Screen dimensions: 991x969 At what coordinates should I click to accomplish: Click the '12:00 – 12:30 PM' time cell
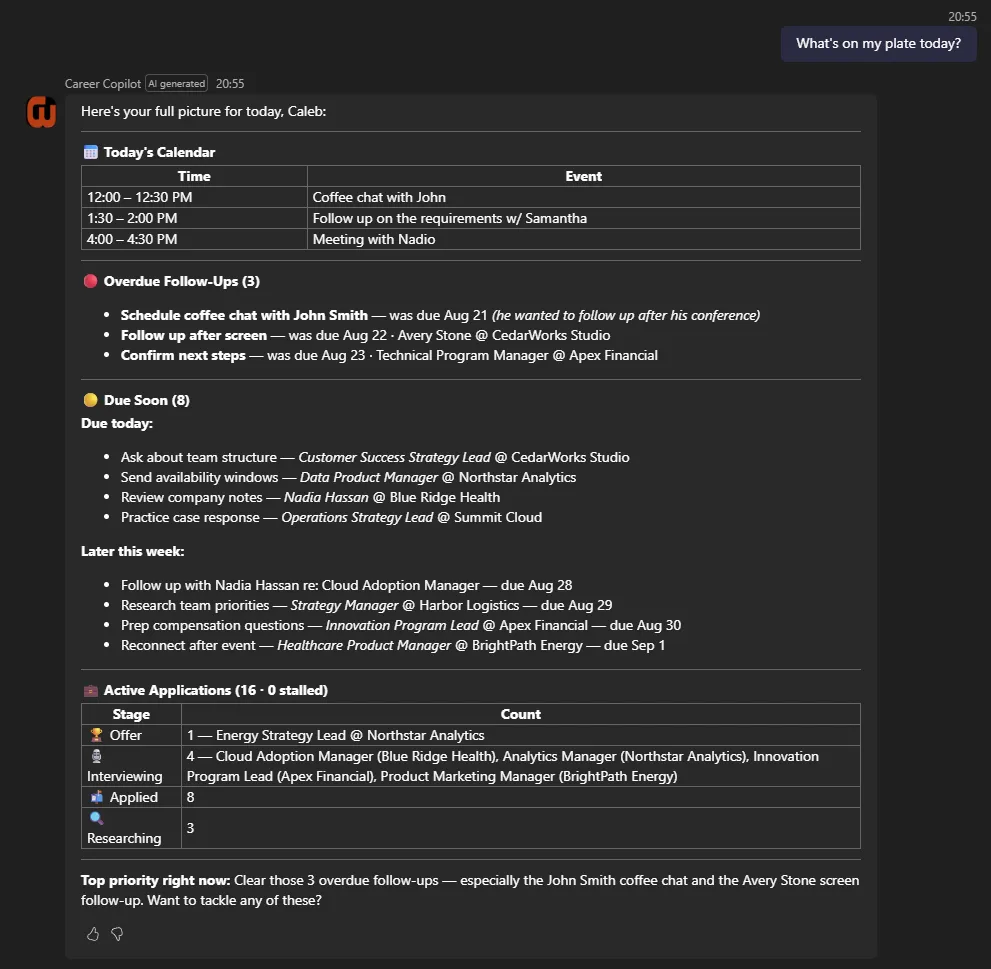(194, 197)
